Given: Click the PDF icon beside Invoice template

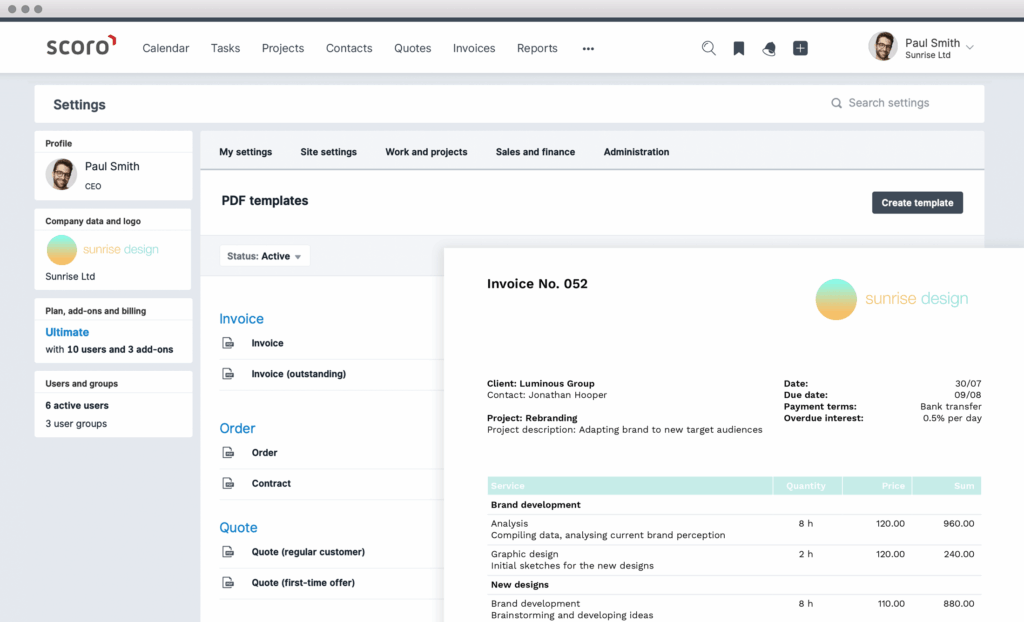Looking at the screenshot, I should tap(228, 343).
